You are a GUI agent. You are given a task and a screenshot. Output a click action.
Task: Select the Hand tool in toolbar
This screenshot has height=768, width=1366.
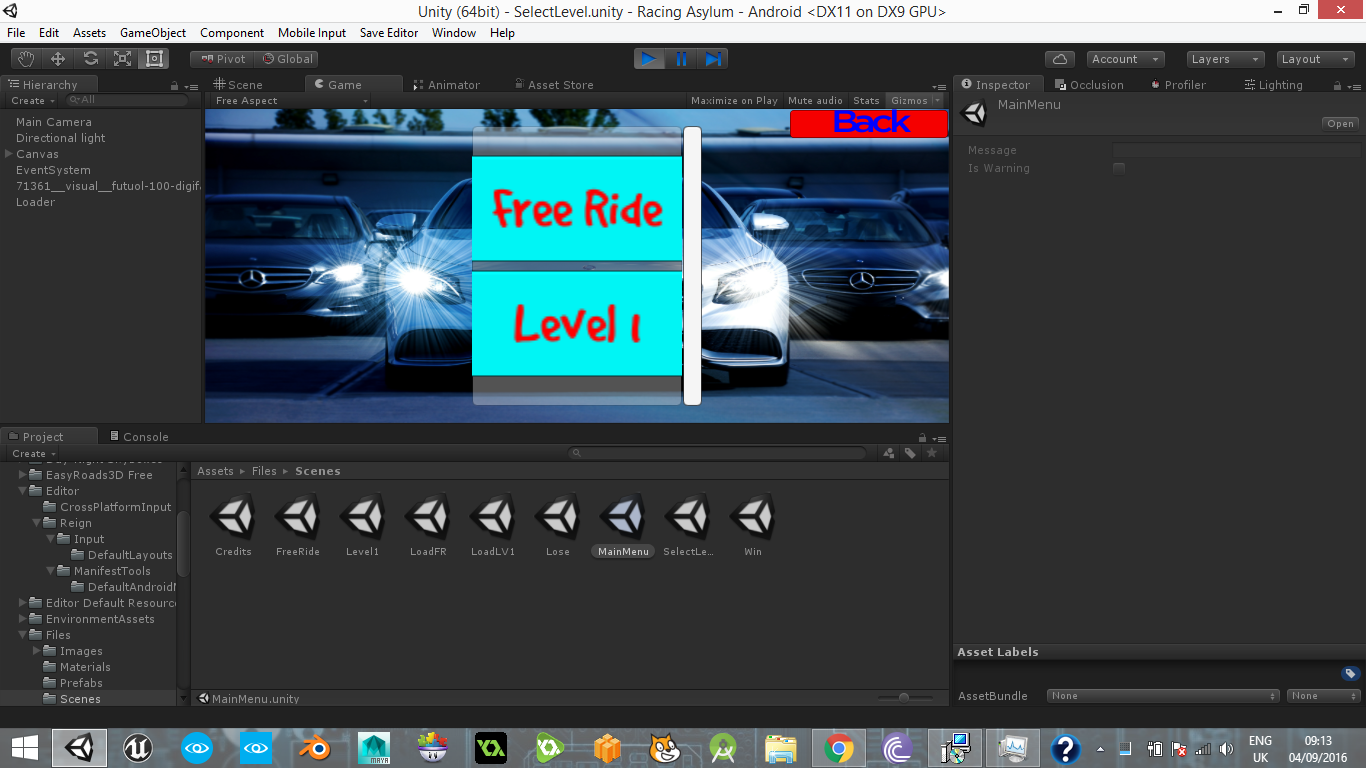[26, 59]
